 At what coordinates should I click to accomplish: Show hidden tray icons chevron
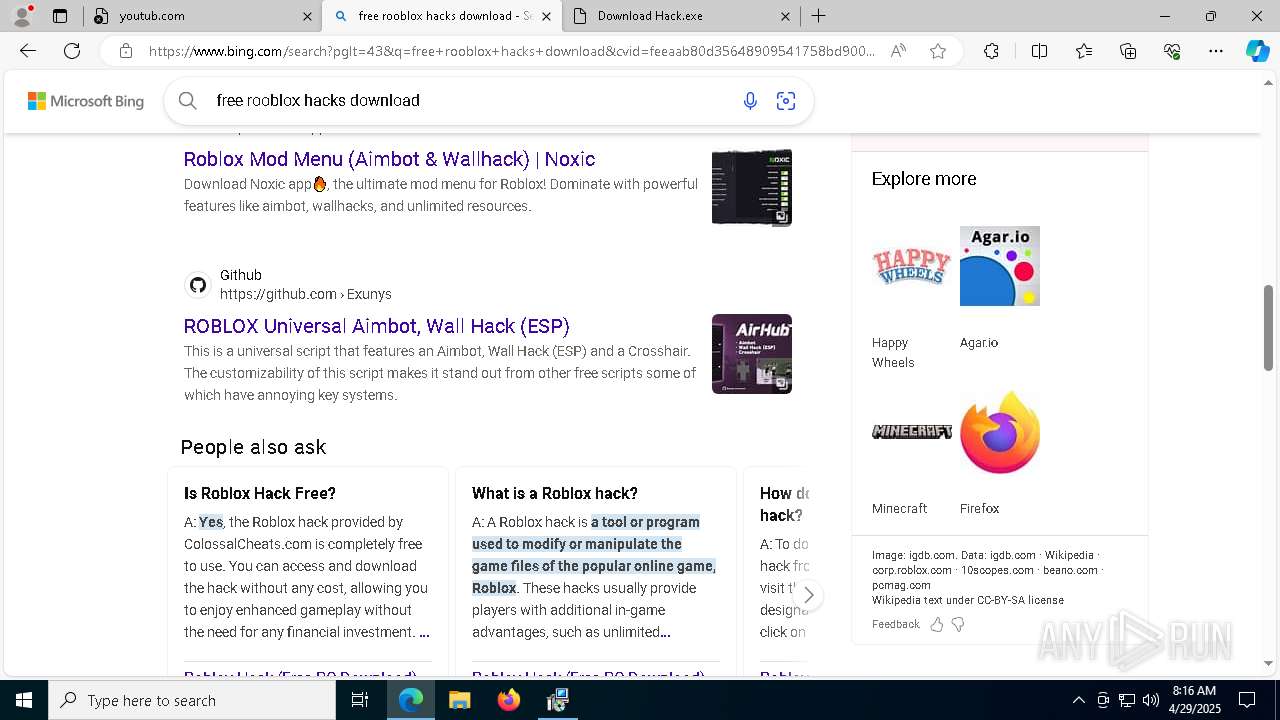point(1078,700)
